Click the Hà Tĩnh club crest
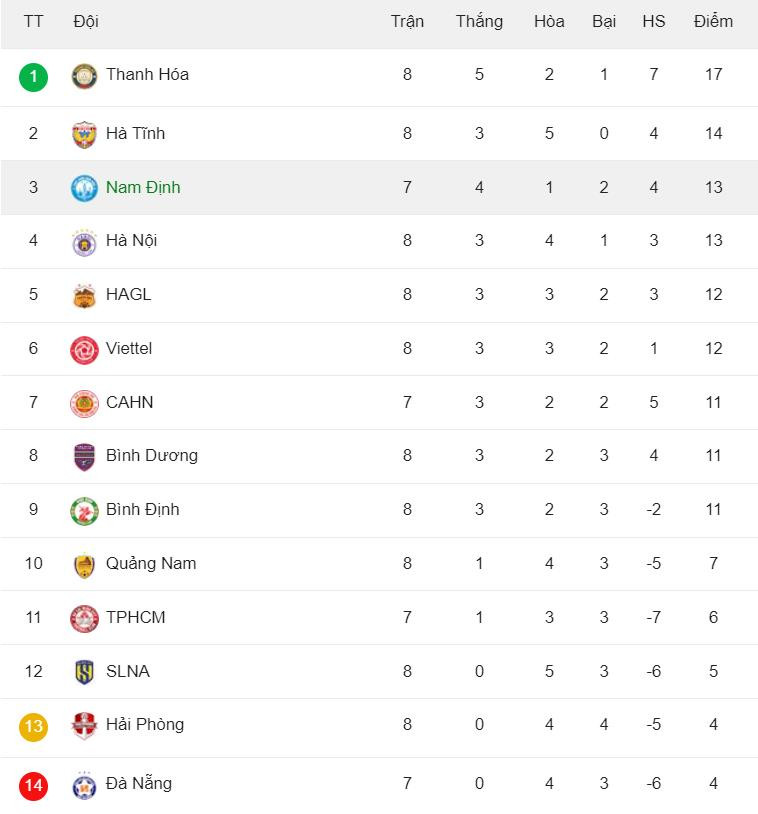This screenshot has width=758, height=814. pyautogui.click(x=84, y=134)
